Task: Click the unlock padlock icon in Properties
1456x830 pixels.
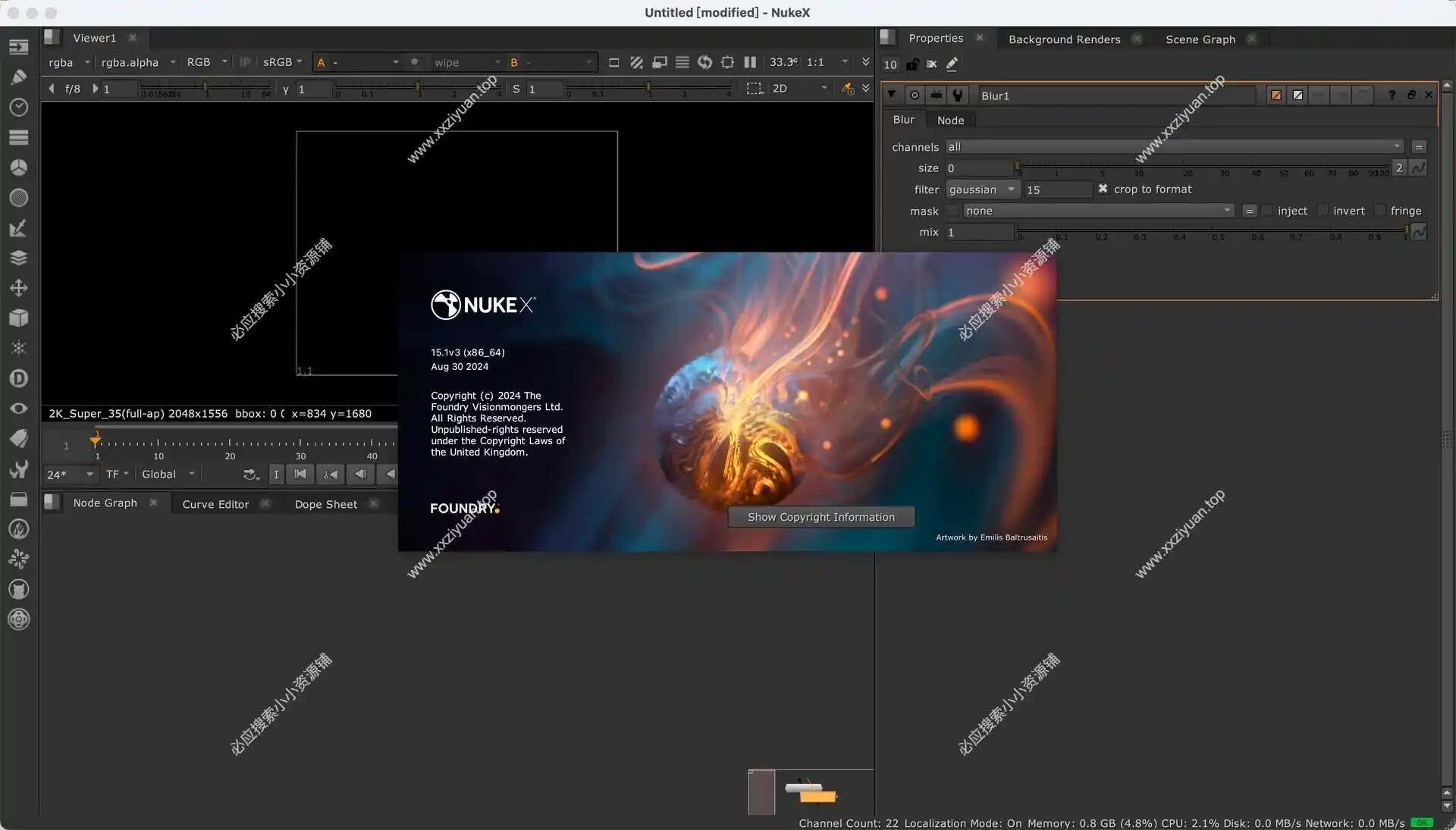Action: 912,64
